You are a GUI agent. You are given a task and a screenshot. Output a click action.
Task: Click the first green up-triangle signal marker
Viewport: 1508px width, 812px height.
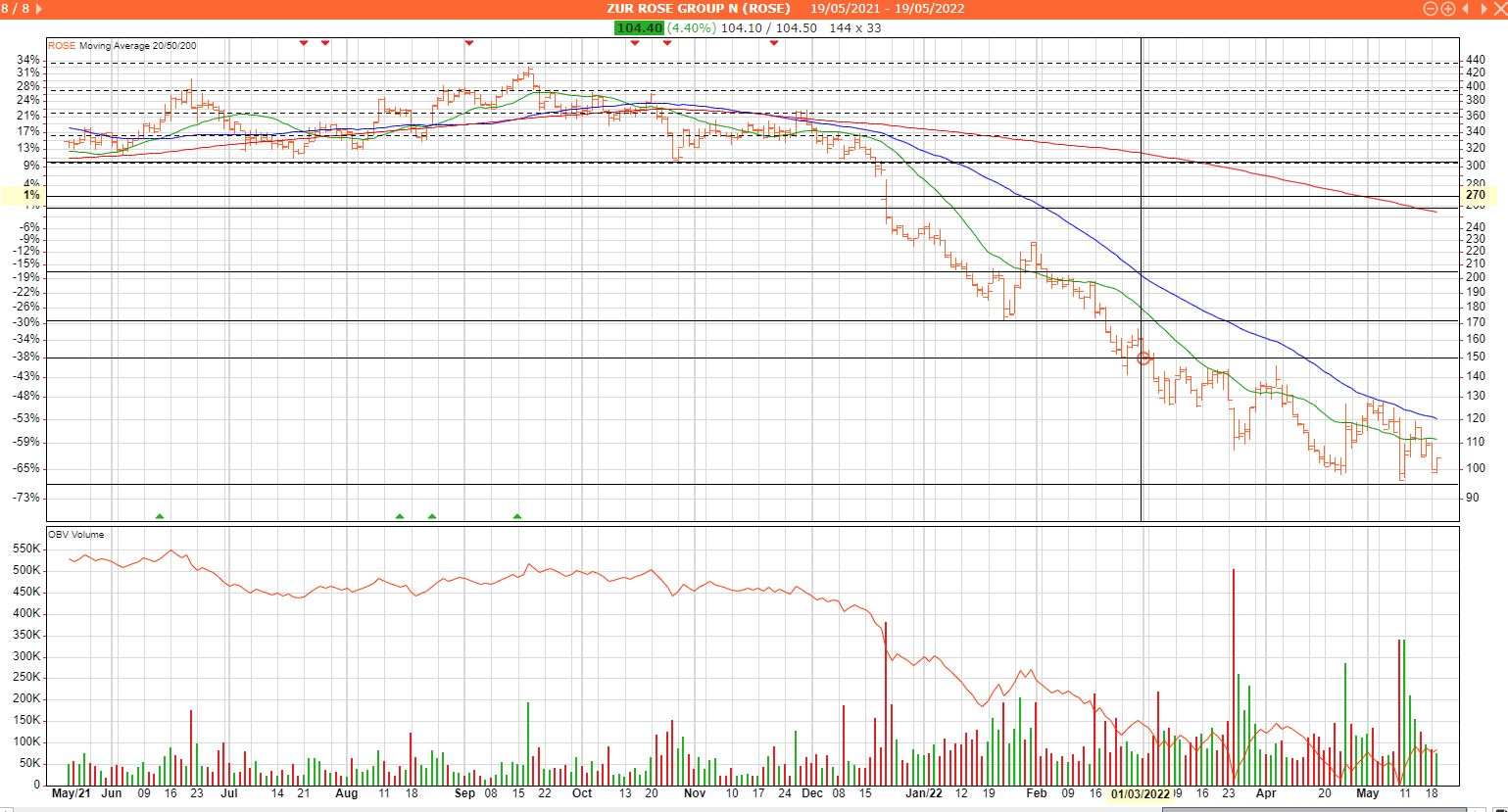pyautogui.click(x=160, y=516)
